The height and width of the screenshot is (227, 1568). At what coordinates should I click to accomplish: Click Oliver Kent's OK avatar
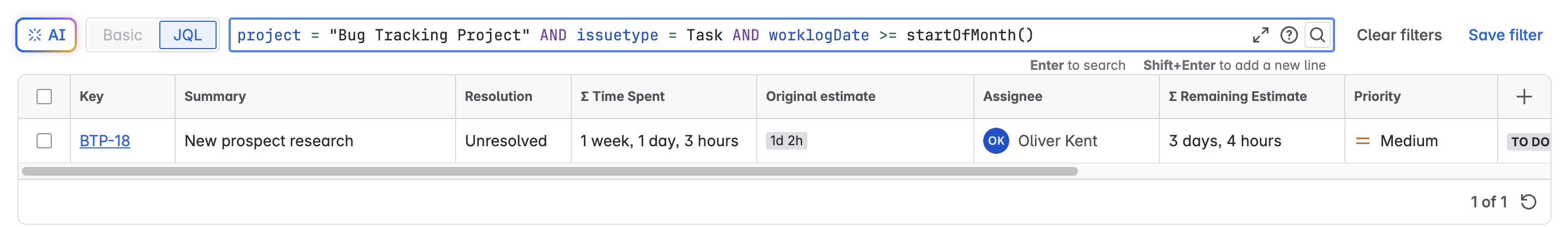(996, 141)
